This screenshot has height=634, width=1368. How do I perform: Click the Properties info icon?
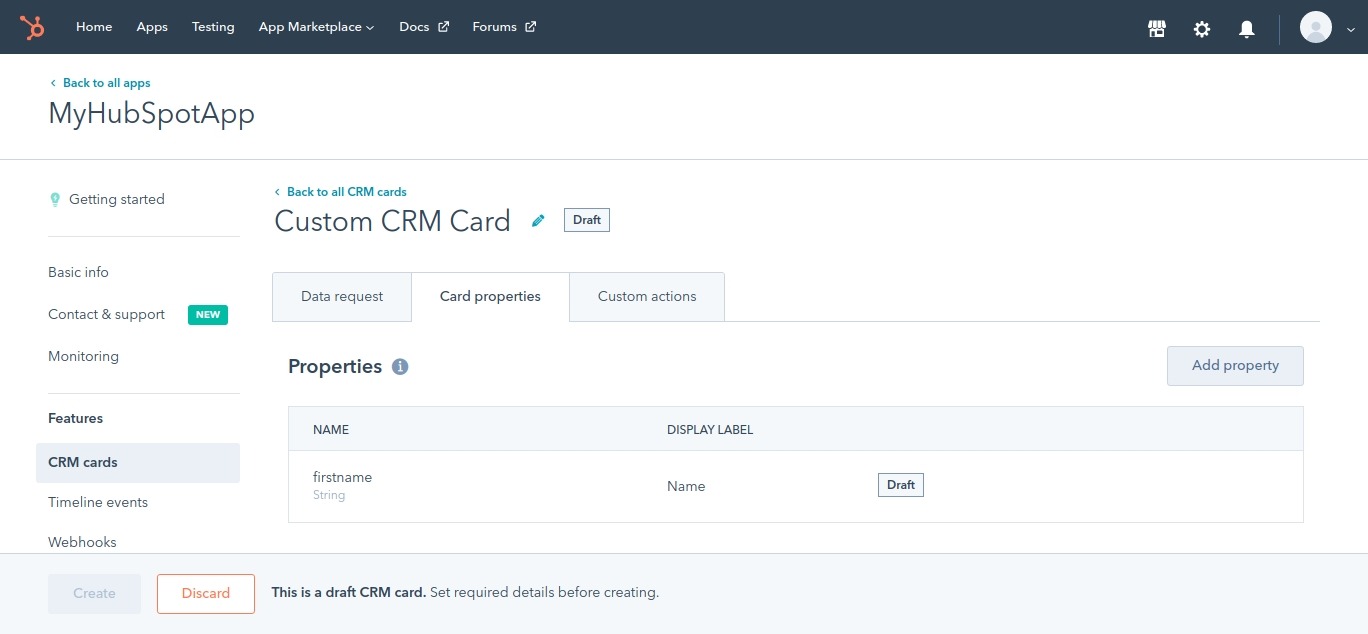click(x=400, y=367)
